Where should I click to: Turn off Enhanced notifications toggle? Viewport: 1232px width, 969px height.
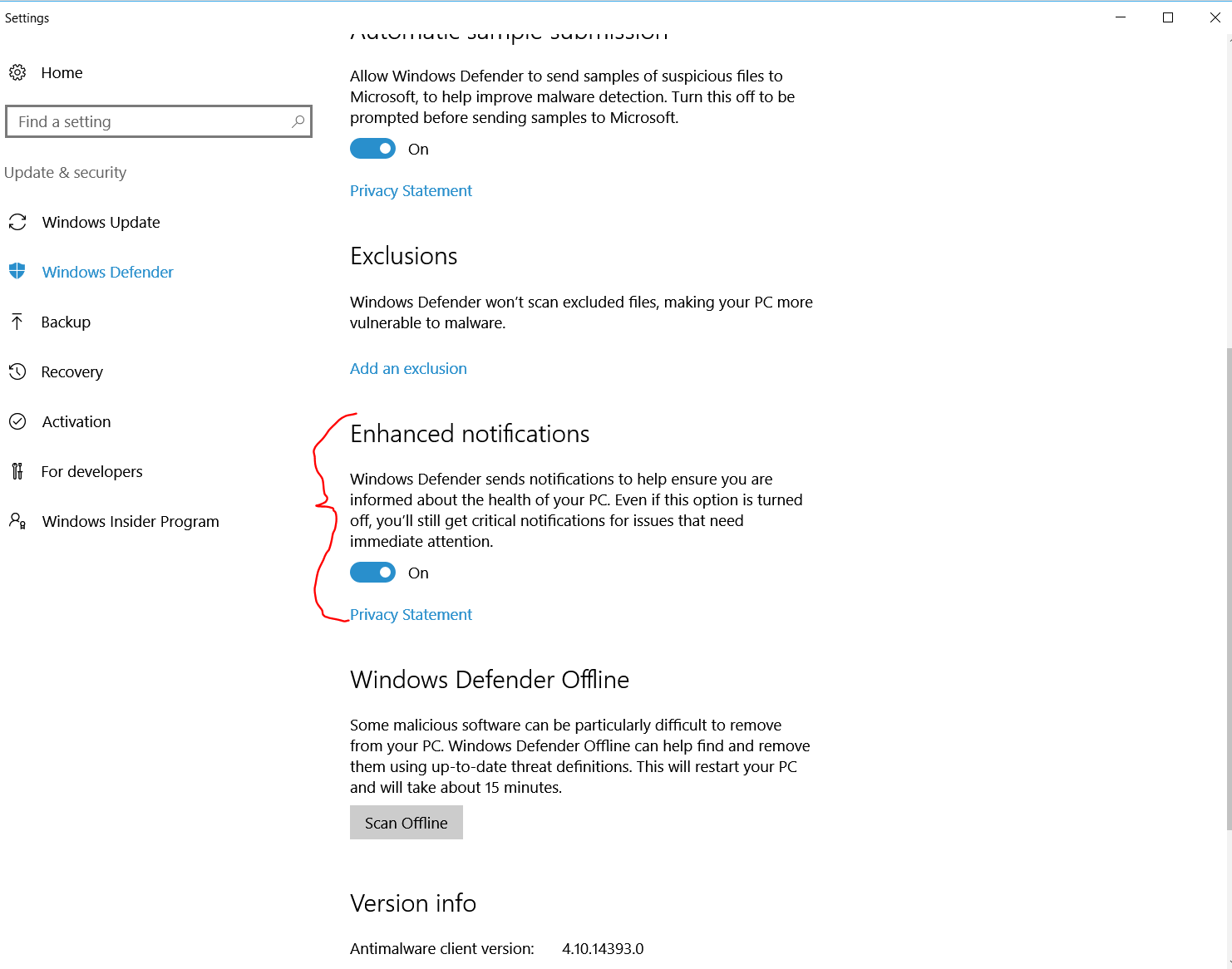[372, 573]
